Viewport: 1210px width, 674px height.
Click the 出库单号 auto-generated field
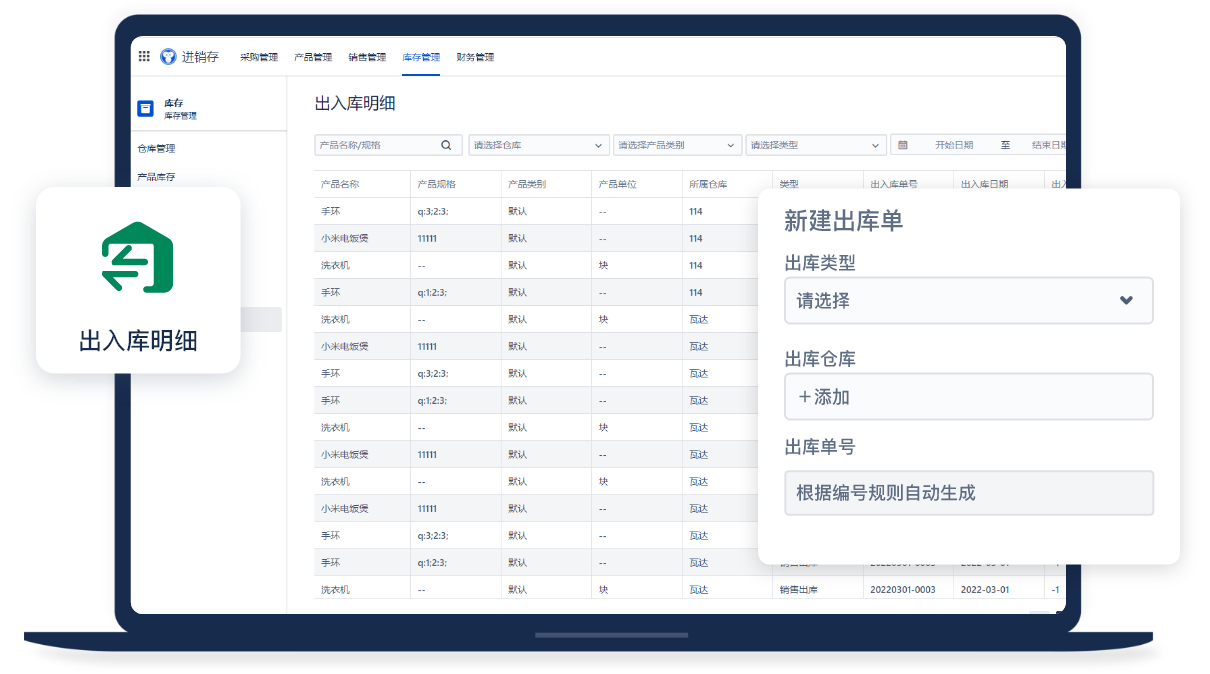point(968,493)
